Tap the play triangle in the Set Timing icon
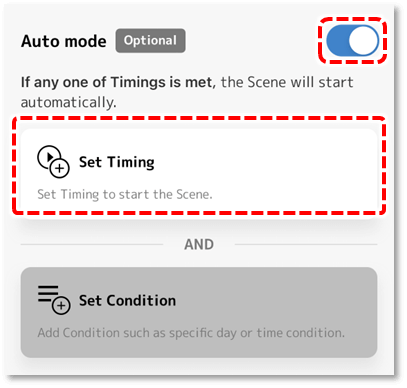Screen dimensions: 407x388 pos(50,156)
